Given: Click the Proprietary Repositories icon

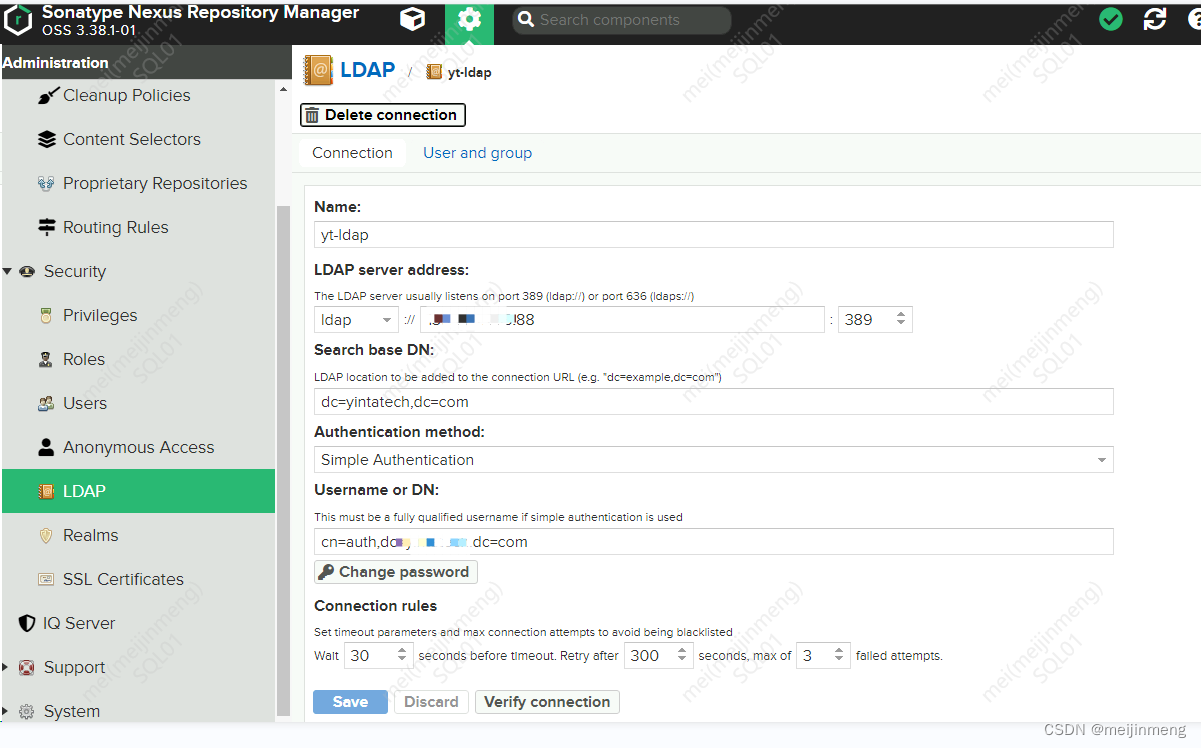Looking at the screenshot, I should [46, 184].
